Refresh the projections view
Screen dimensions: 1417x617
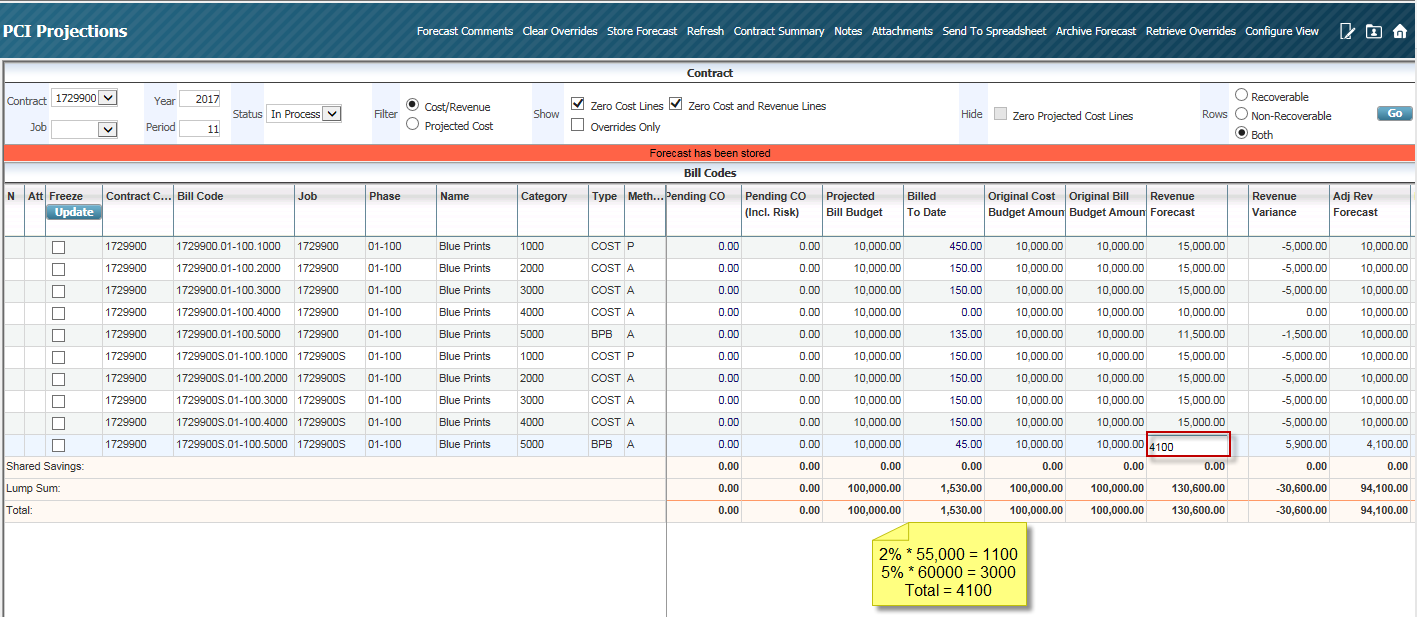pyautogui.click(x=705, y=31)
